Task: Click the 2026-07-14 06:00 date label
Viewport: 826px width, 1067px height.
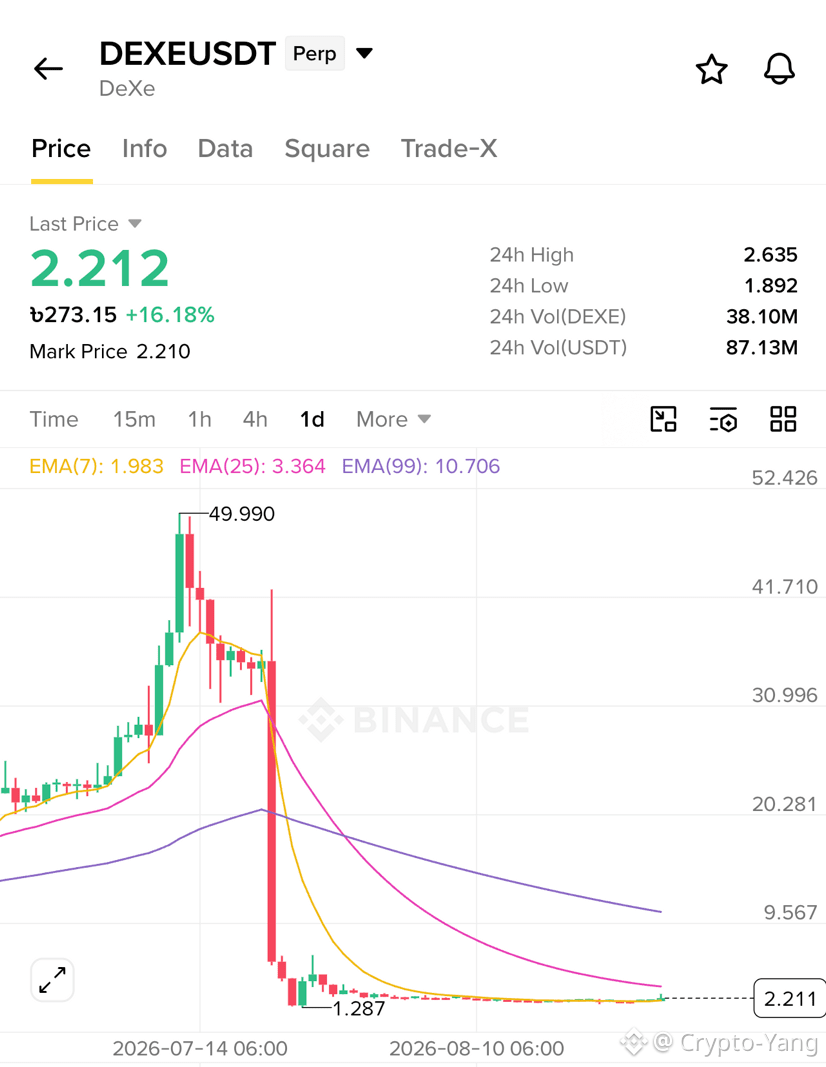Action: point(200,1049)
